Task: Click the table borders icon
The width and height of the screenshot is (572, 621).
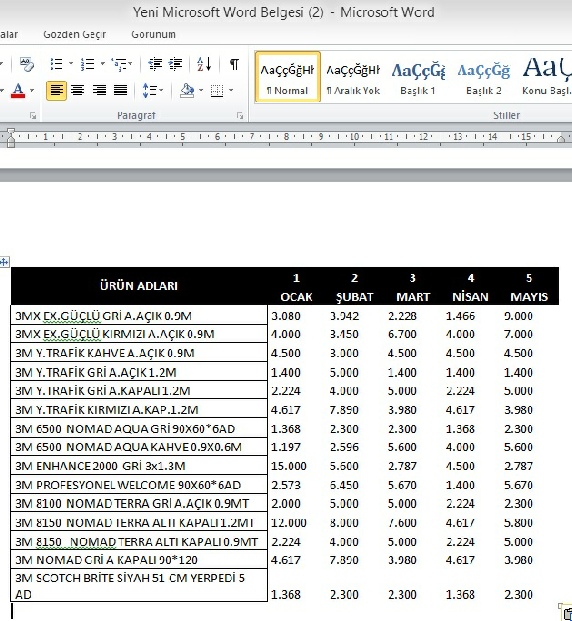Action: [x=217, y=90]
